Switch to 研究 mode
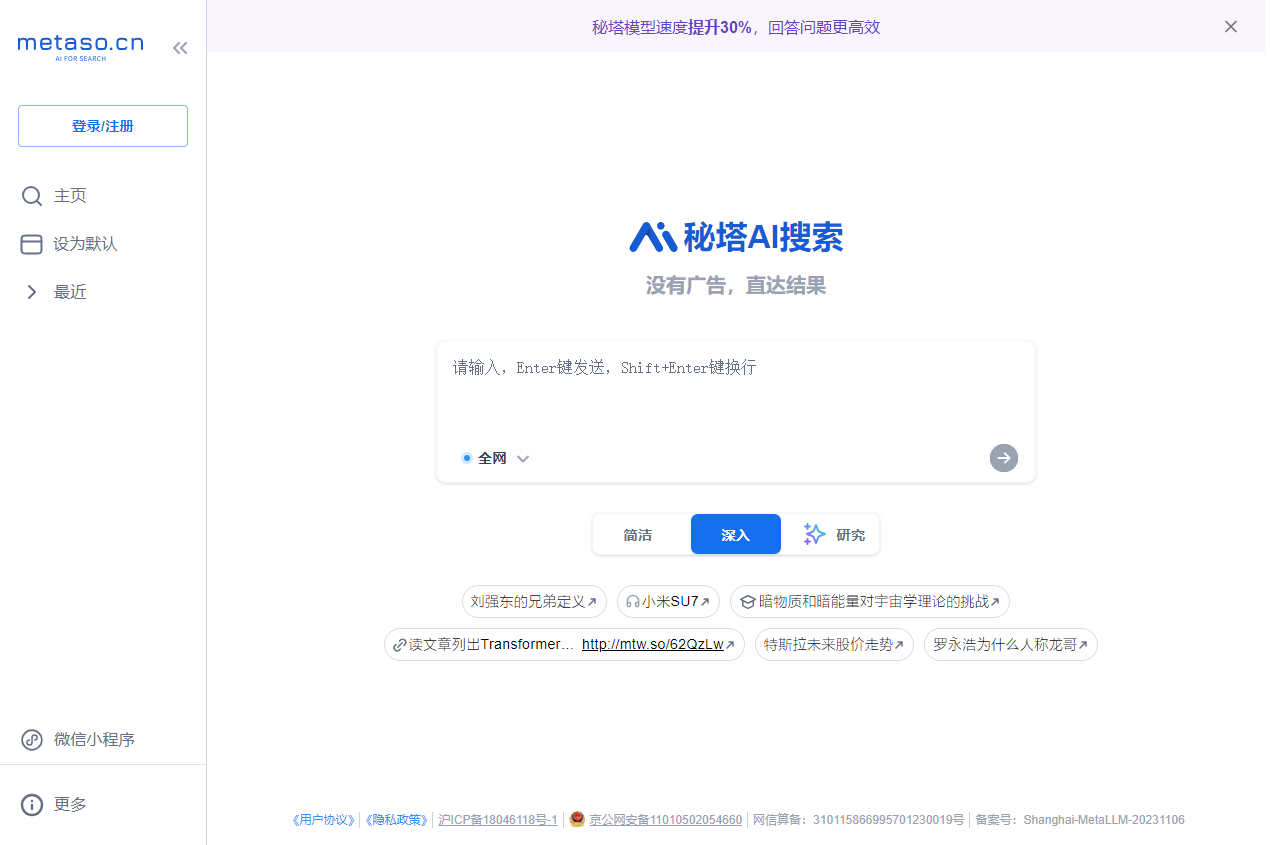 [834, 535]
